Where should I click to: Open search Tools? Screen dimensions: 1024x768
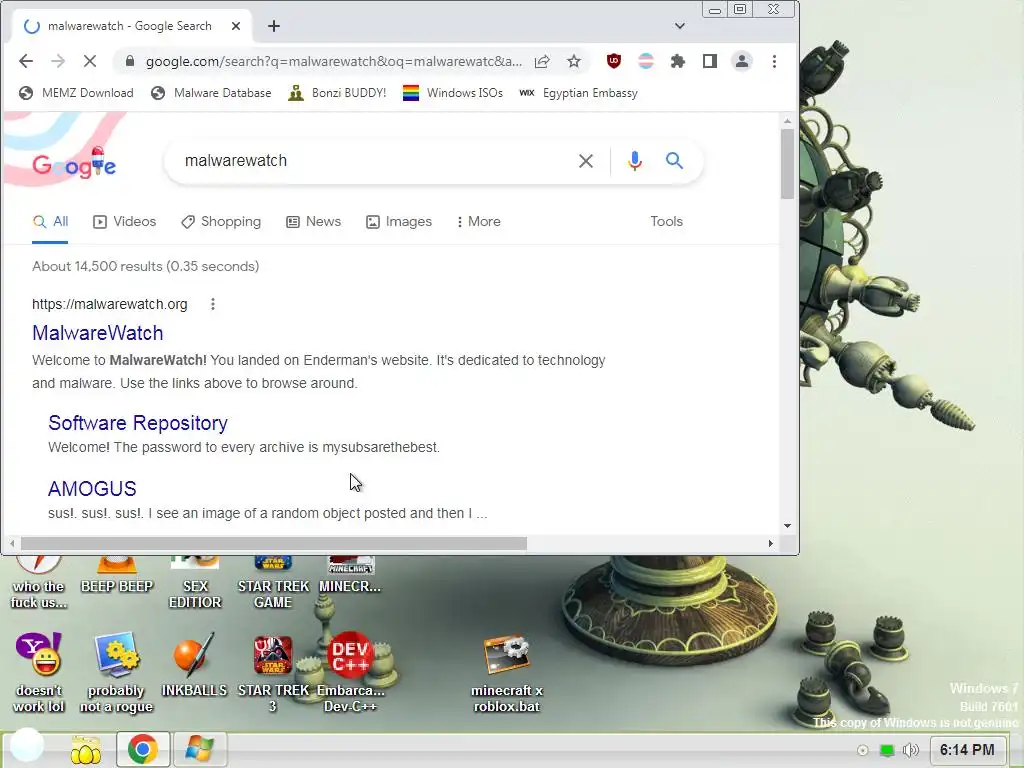[x=666, y=221]
